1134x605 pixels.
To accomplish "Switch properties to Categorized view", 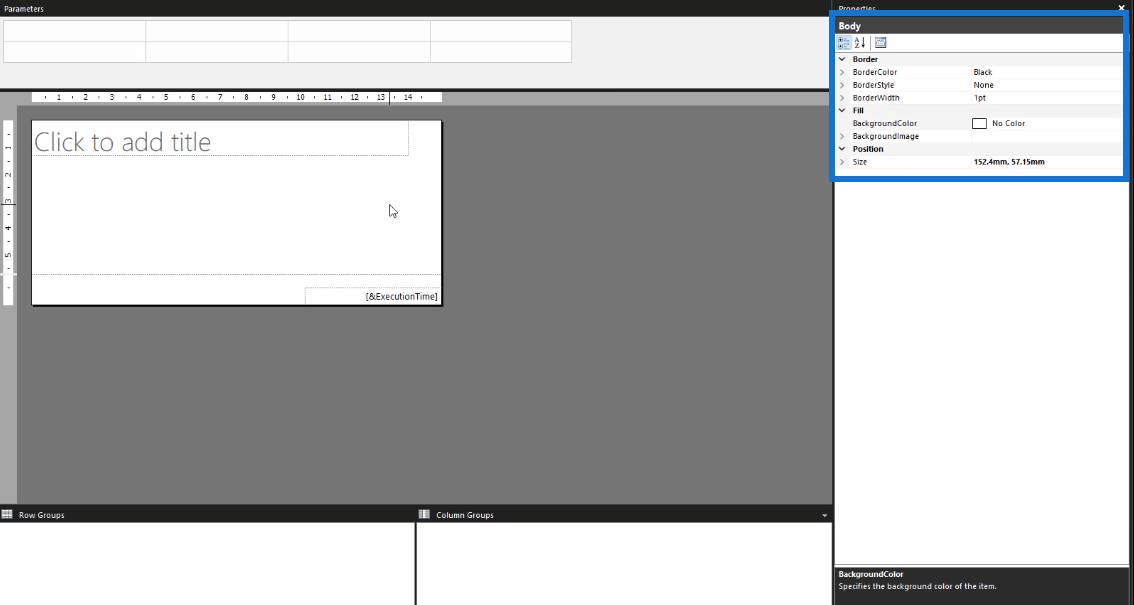I will (x=844, y=43).
